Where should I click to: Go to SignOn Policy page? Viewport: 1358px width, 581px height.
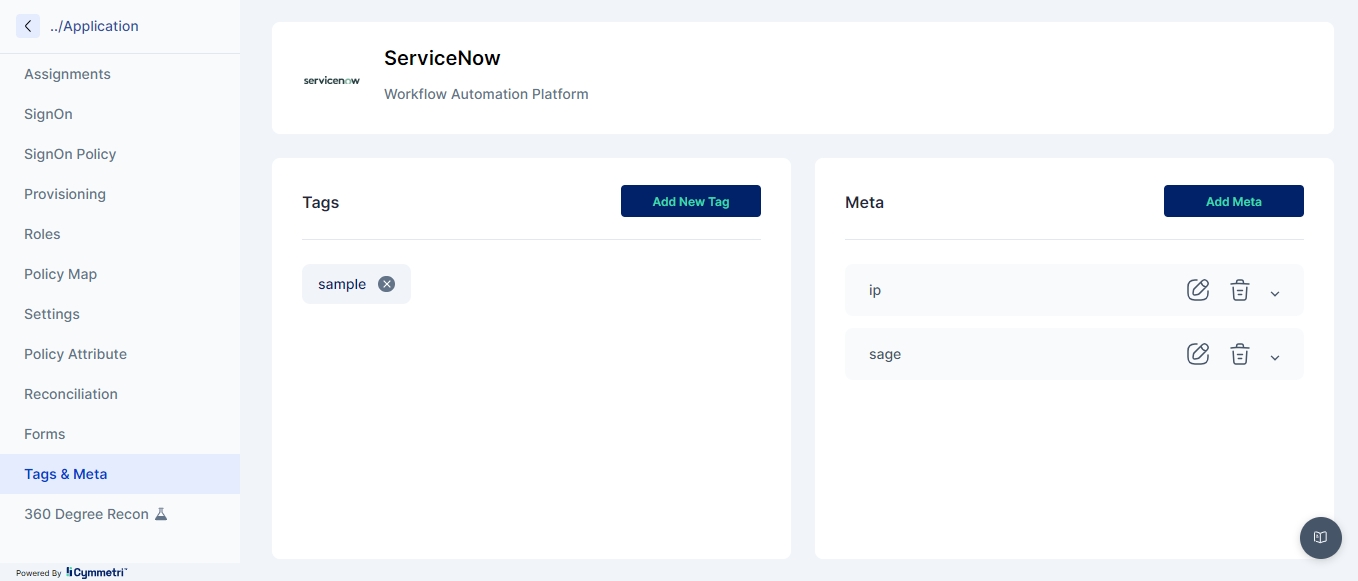pyautogui.click(x=70, y=154)
